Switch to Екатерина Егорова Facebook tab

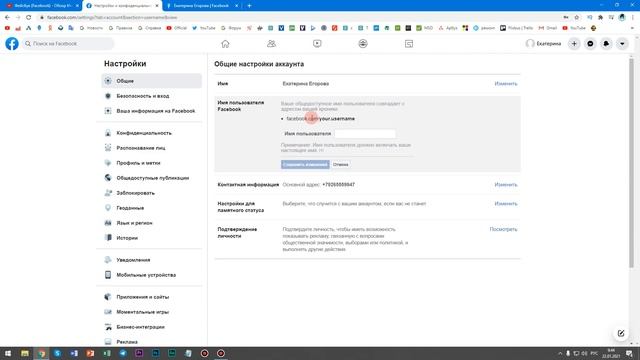[x=202, y=6]
